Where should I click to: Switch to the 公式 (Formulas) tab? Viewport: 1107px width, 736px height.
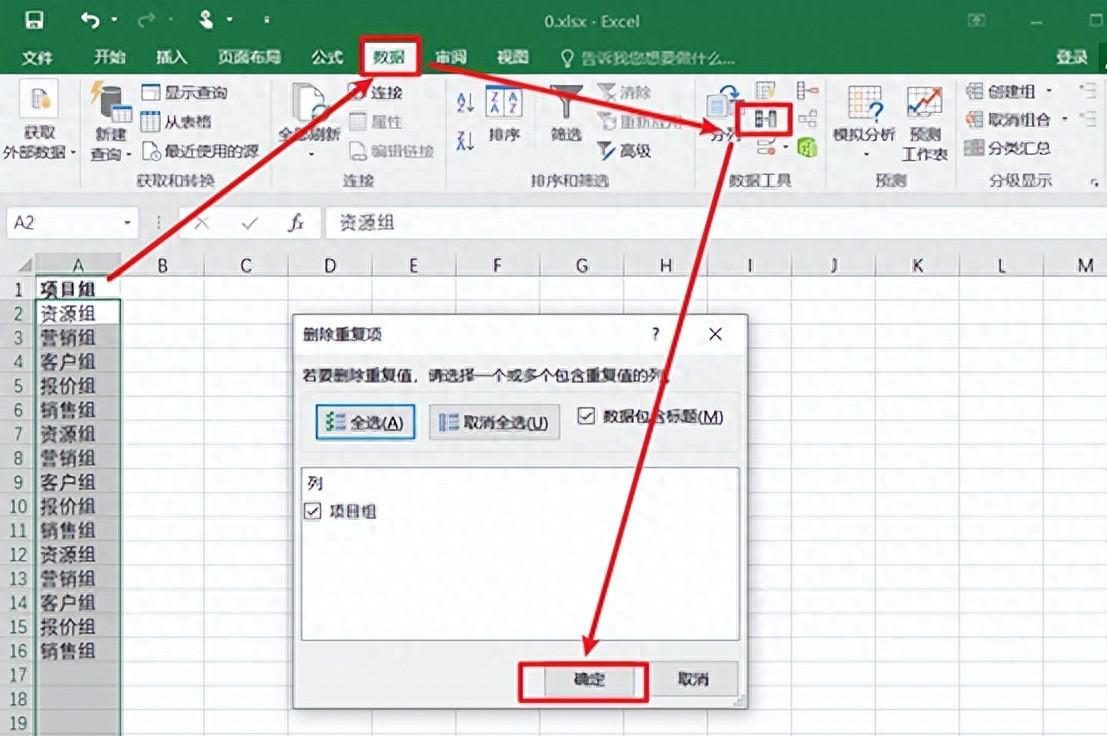pyautogui.click(x=327, y=57)
